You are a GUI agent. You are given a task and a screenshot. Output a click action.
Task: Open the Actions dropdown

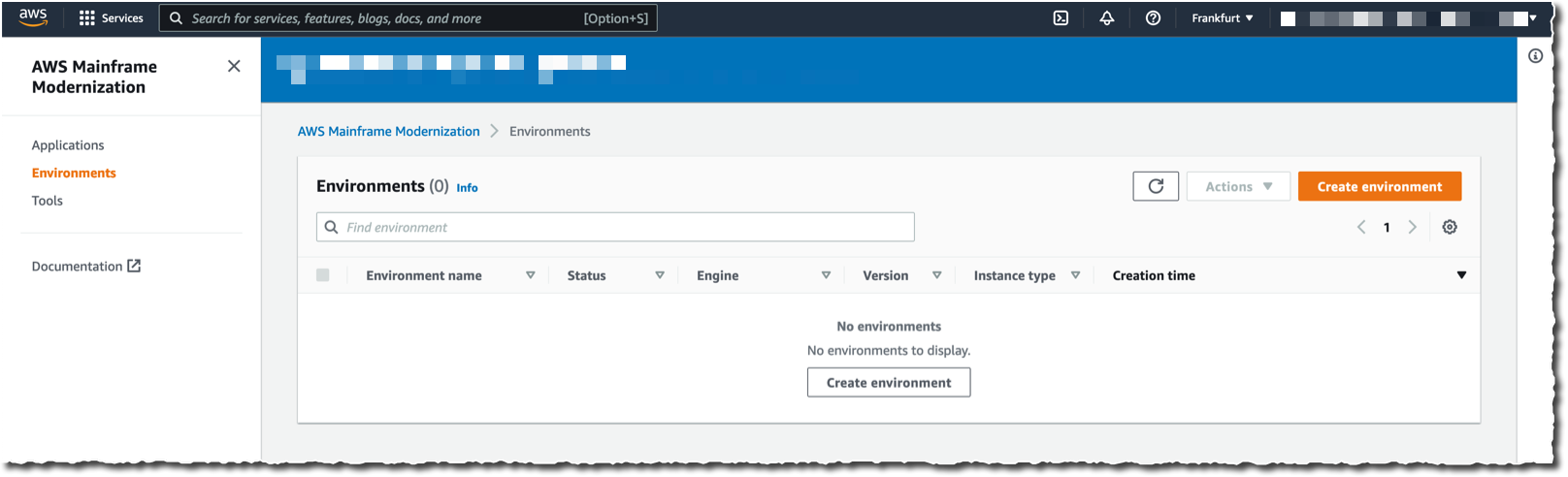click(1238, 186)
